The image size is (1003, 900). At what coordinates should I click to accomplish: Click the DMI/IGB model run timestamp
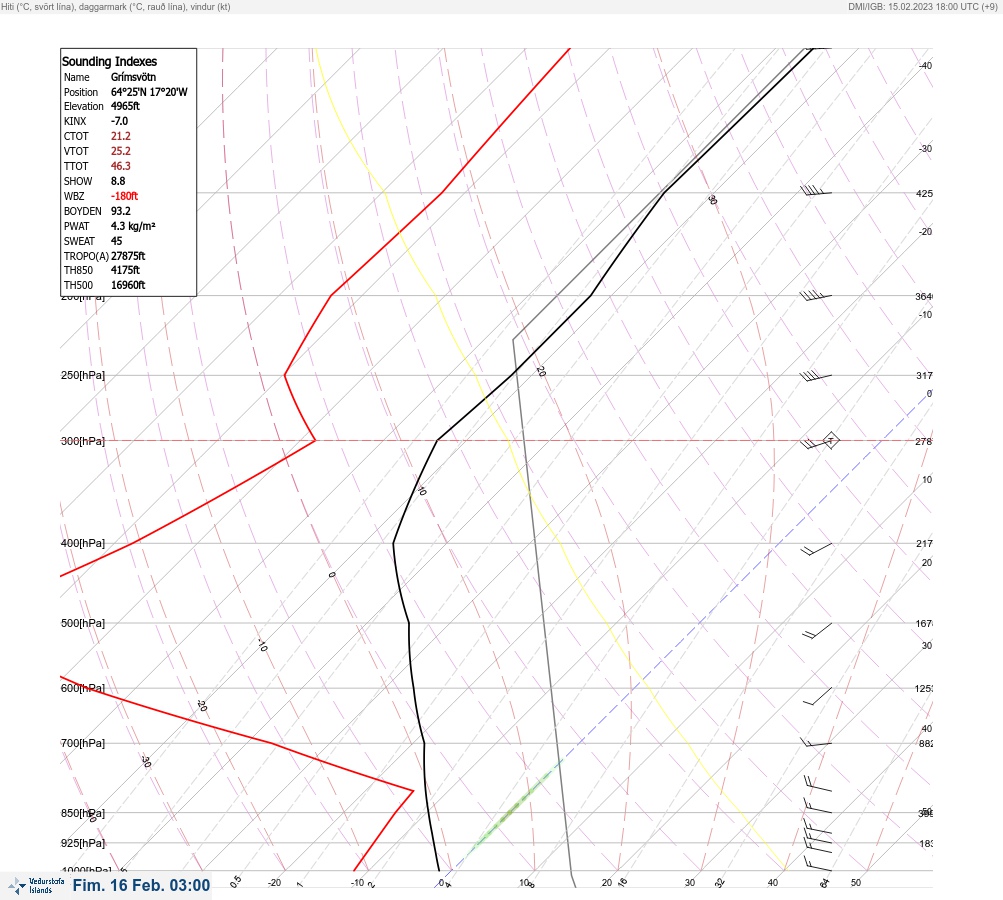[922, 6]
